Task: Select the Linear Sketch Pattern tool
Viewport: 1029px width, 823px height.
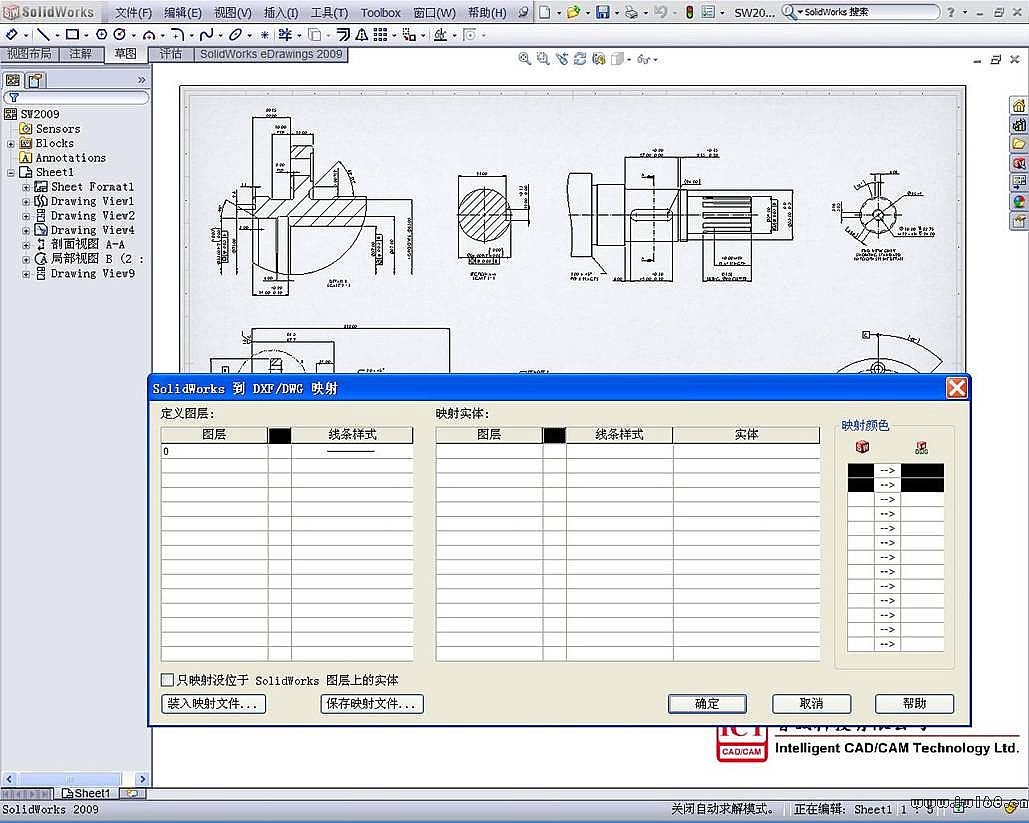Action: [x=381, y=35]
